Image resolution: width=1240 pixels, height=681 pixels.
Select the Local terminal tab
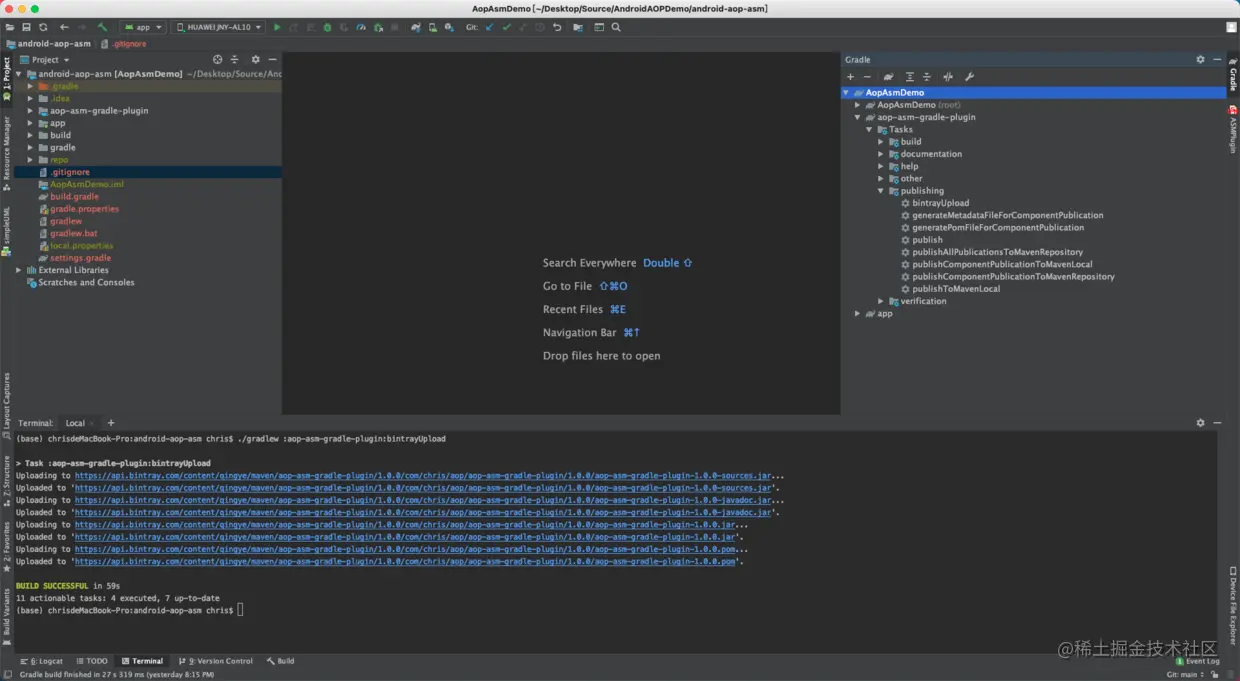(x=75, y=423)
